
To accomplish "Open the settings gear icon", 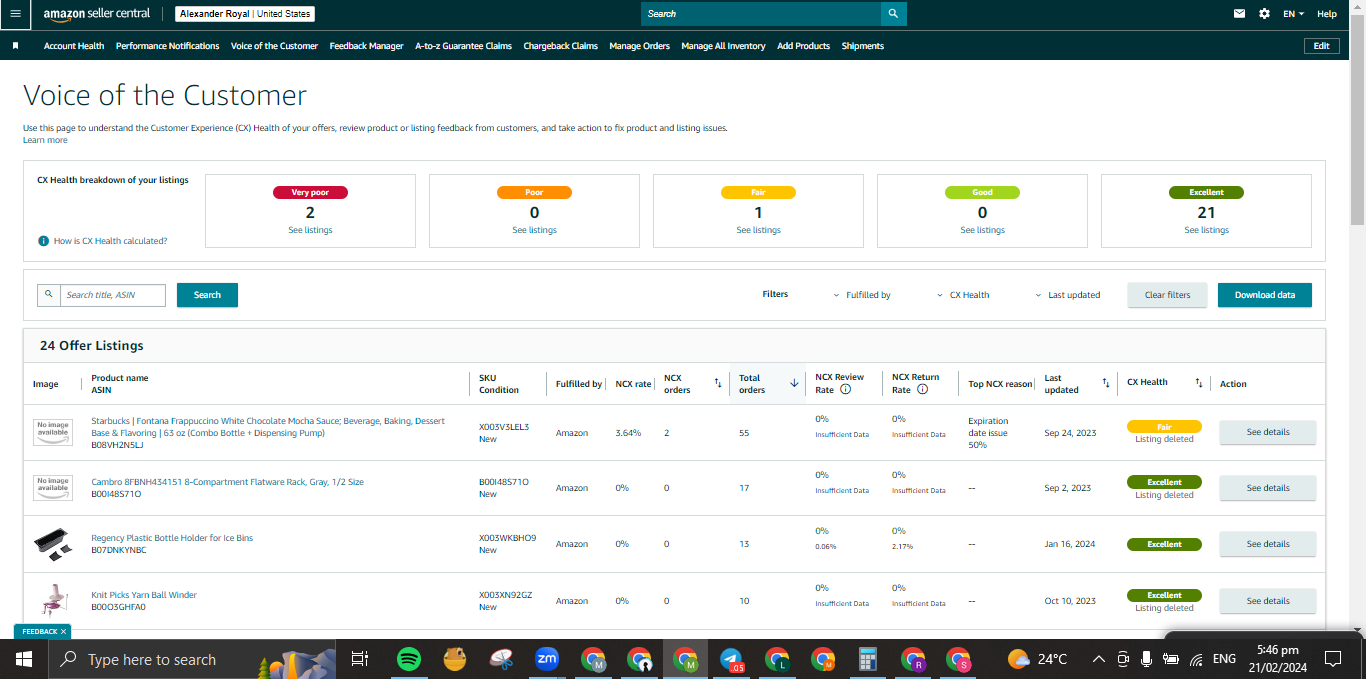I will tap(1265, 14).
